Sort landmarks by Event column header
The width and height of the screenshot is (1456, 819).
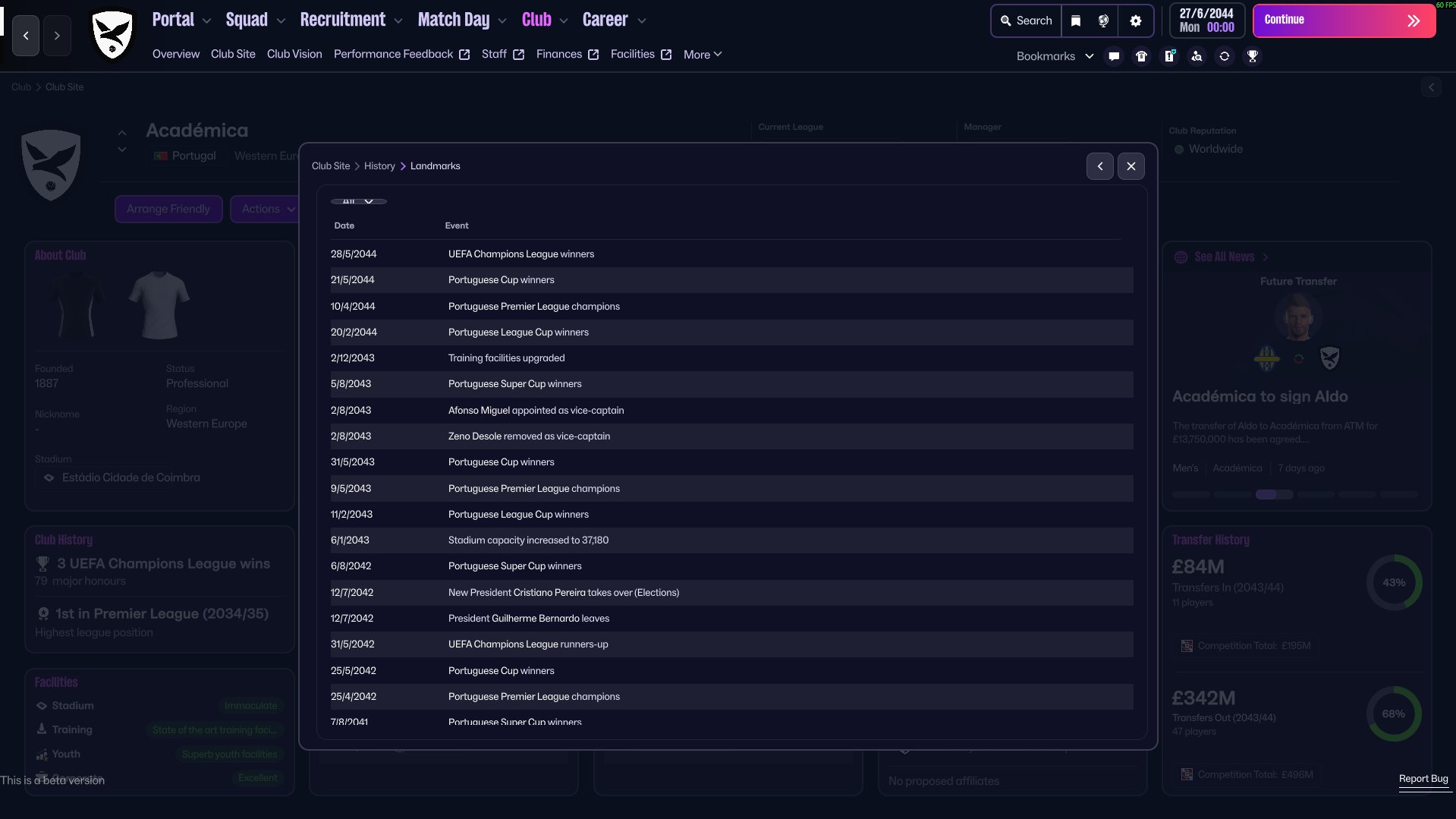[457, 225]
